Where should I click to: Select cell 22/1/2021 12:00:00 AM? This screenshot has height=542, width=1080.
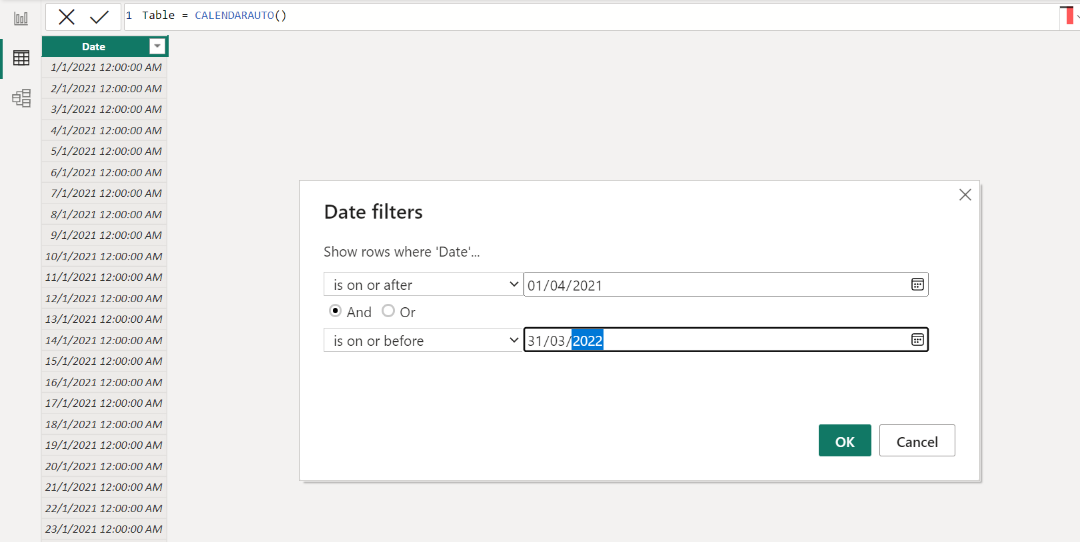click(x=105, y=508)
